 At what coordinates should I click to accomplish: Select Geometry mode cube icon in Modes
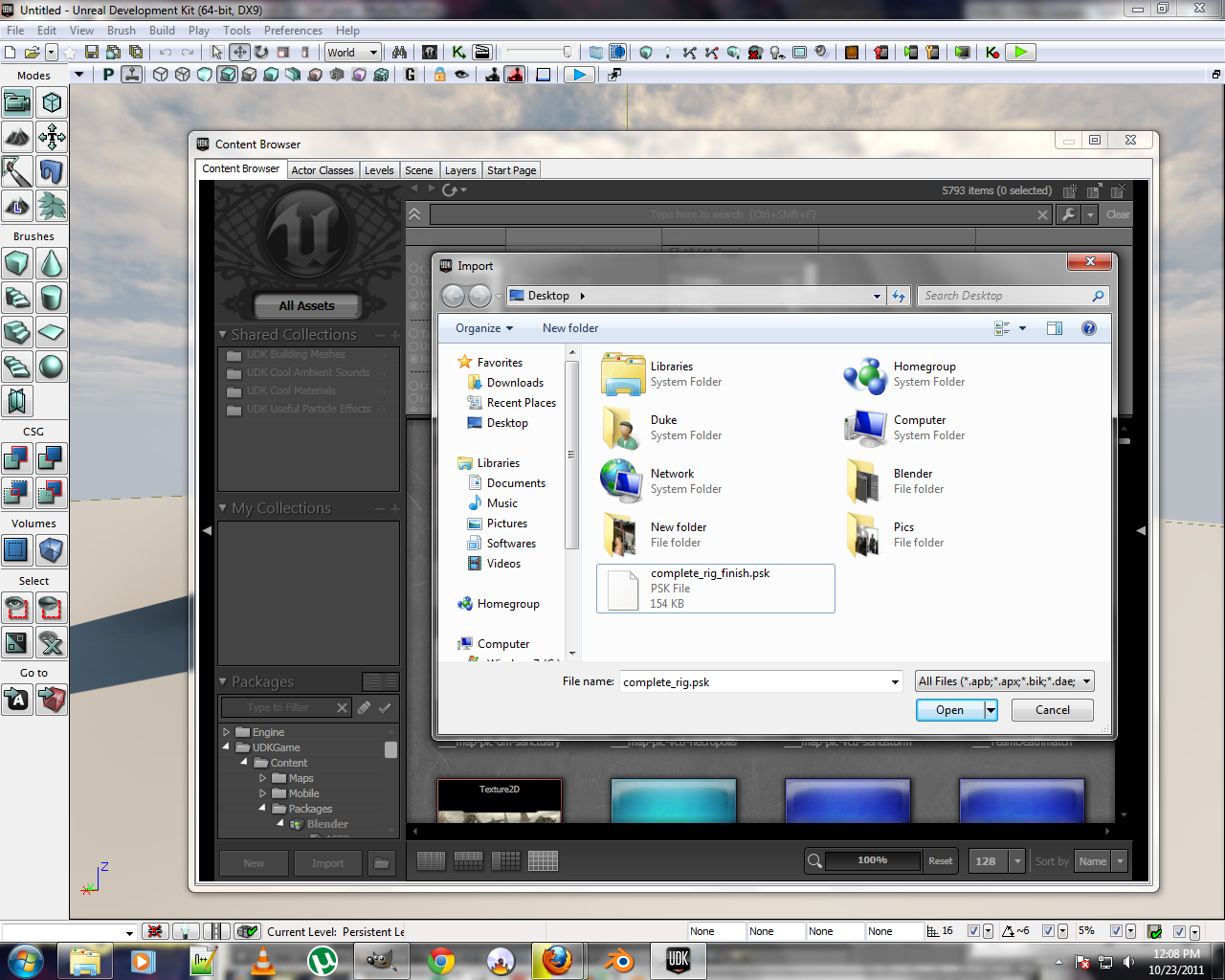(x=52, y=102)
